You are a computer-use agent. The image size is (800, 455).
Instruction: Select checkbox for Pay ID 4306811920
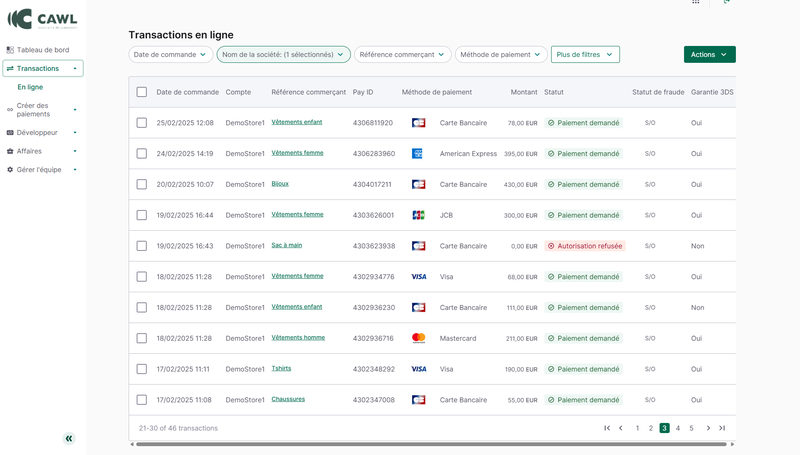pyautogui.click(x=142, y=123)
